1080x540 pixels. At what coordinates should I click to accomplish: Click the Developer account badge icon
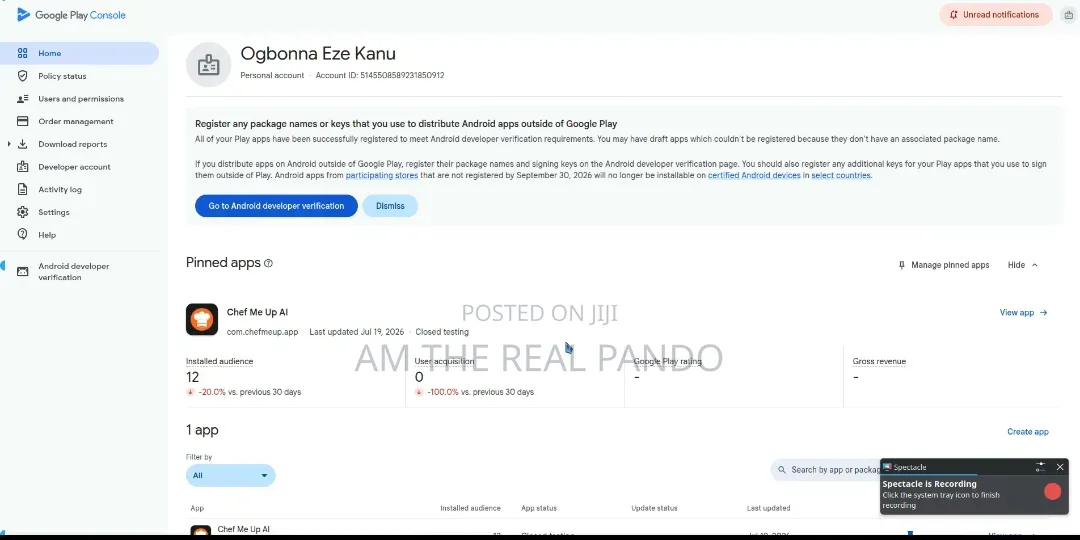pos(23,167)
